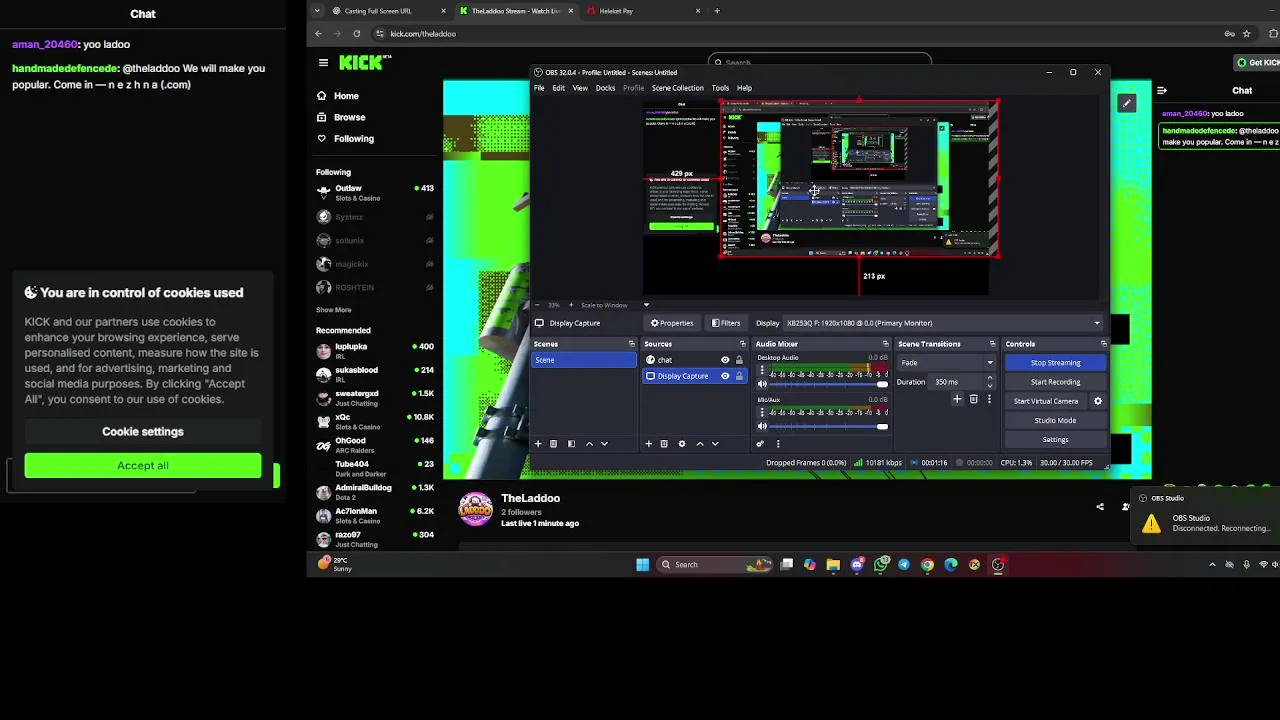Image resolution: width=1280 pixels, height=720 pixels.
Task: Click the share icon beside TheLaddoo channel
Action: tap(1100, 507)
